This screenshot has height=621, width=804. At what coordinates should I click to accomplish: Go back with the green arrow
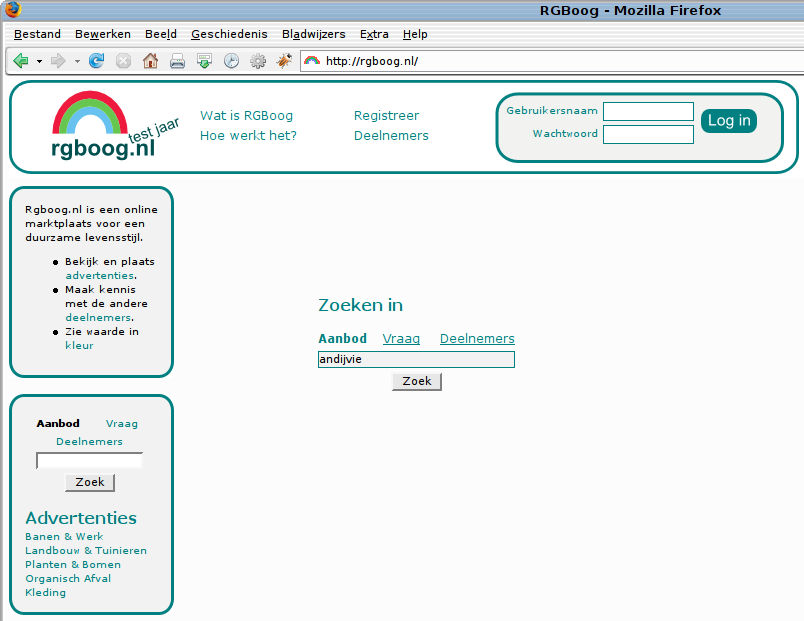21,61
